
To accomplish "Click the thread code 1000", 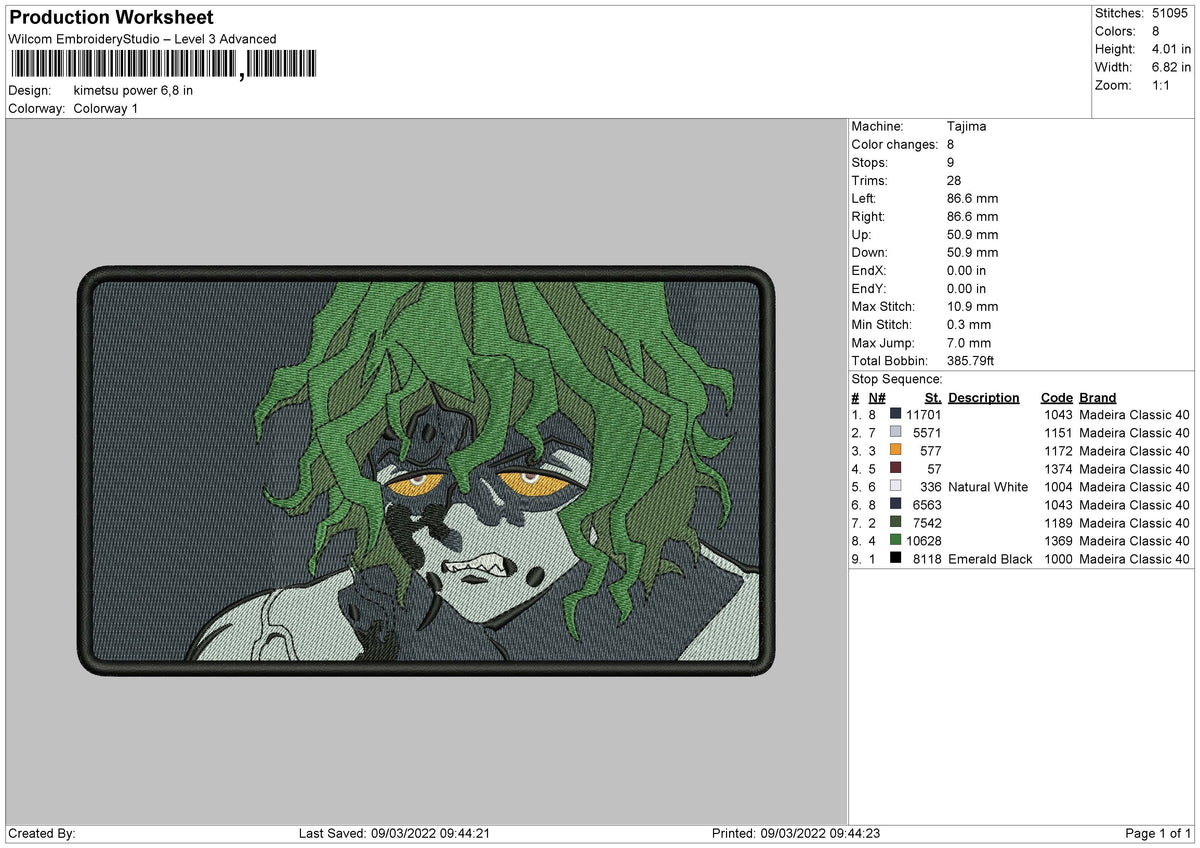I will coord(1058,558).
